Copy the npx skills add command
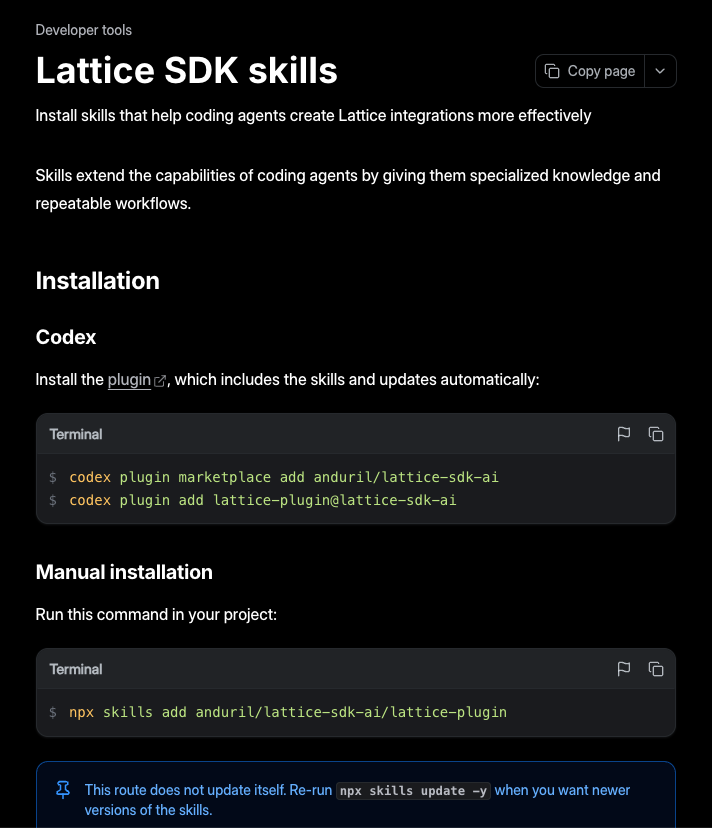712x828 pixels. (656, 669)
